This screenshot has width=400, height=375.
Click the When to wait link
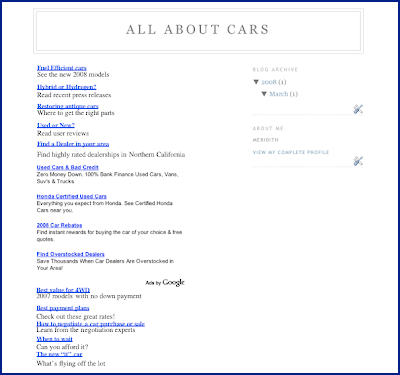click(x=55, y=339)
